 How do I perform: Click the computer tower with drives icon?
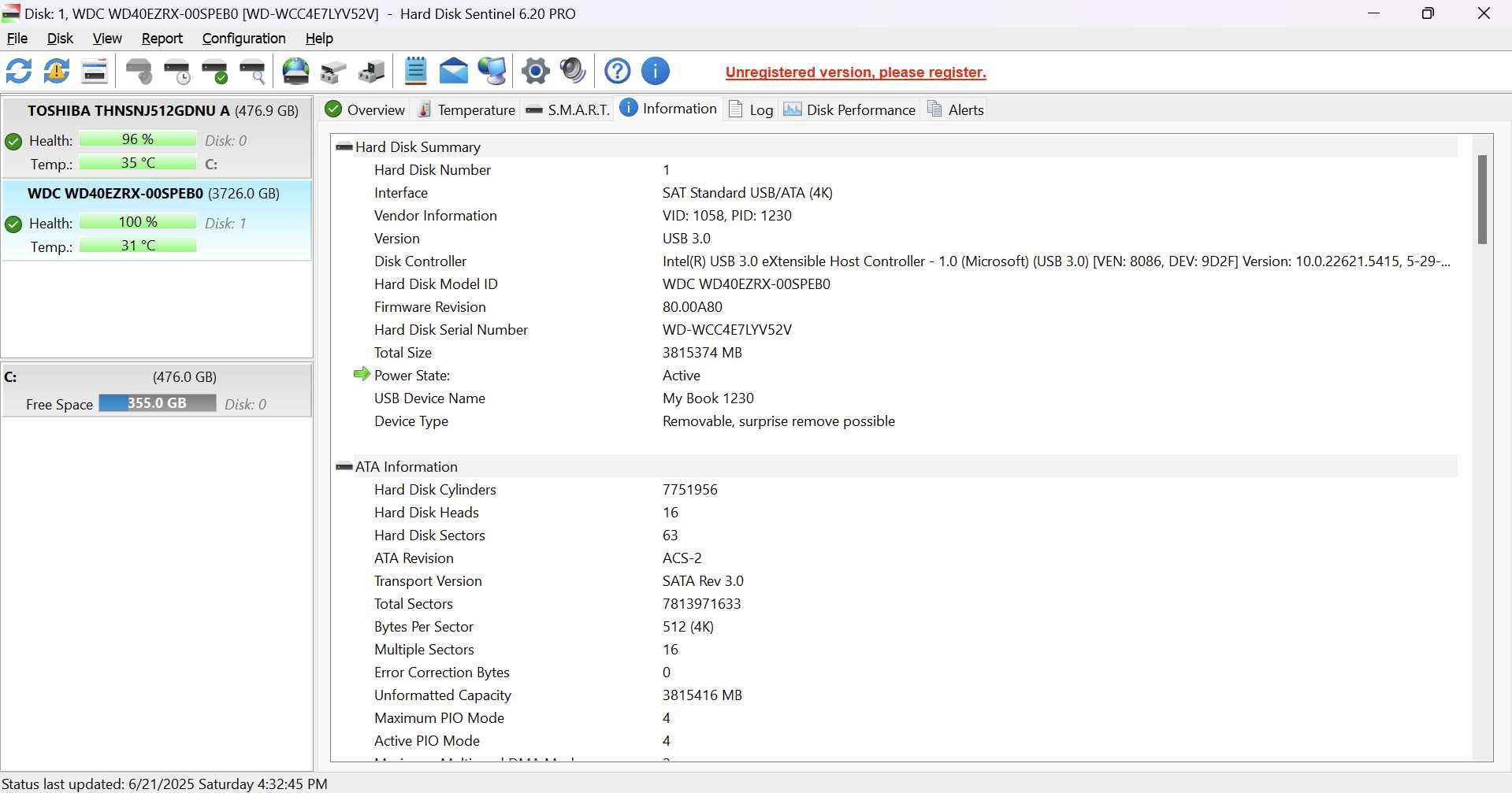pyautogui.click(x=372, y=72)
